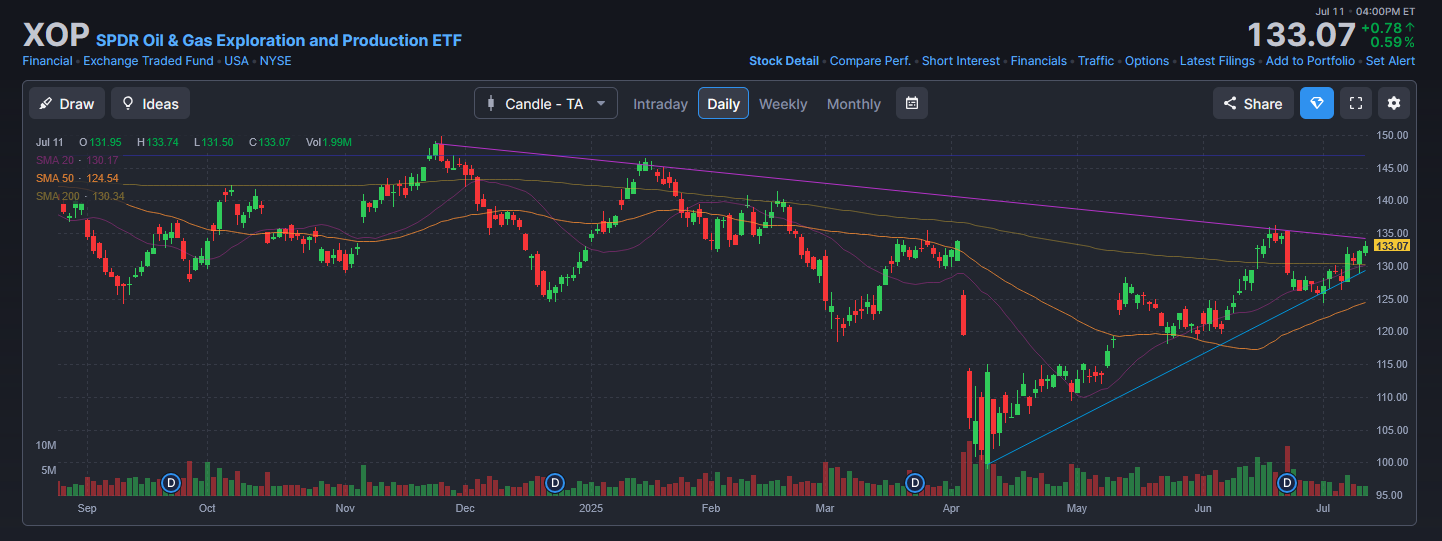Viewport: 1442px width, 541px height.
Task: Click Add to Portfolio
Action: point(1310,61)
